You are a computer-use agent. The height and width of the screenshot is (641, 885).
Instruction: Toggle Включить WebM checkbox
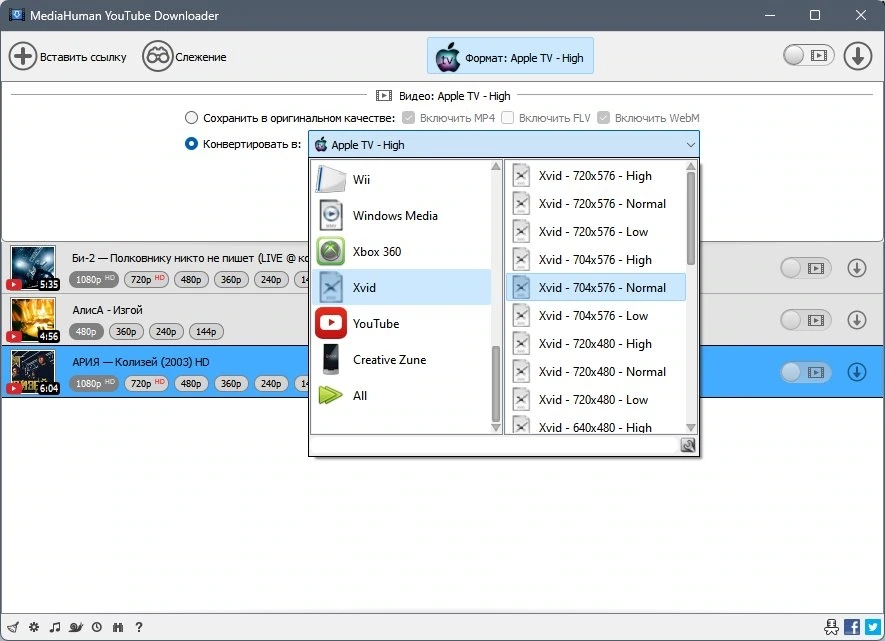[x=603, y=118]
